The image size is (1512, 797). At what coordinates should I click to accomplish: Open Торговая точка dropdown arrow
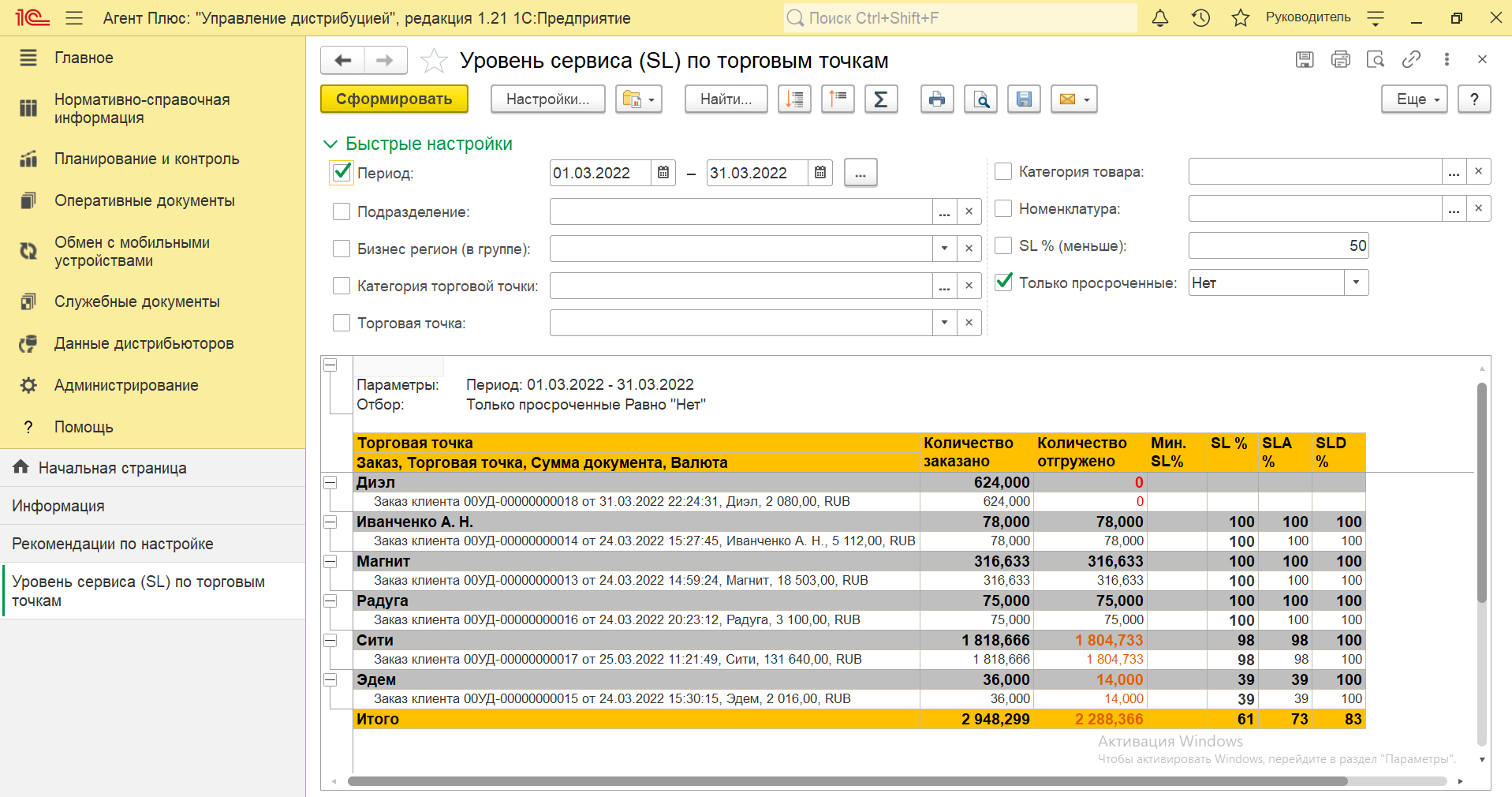tap(944, 323)
